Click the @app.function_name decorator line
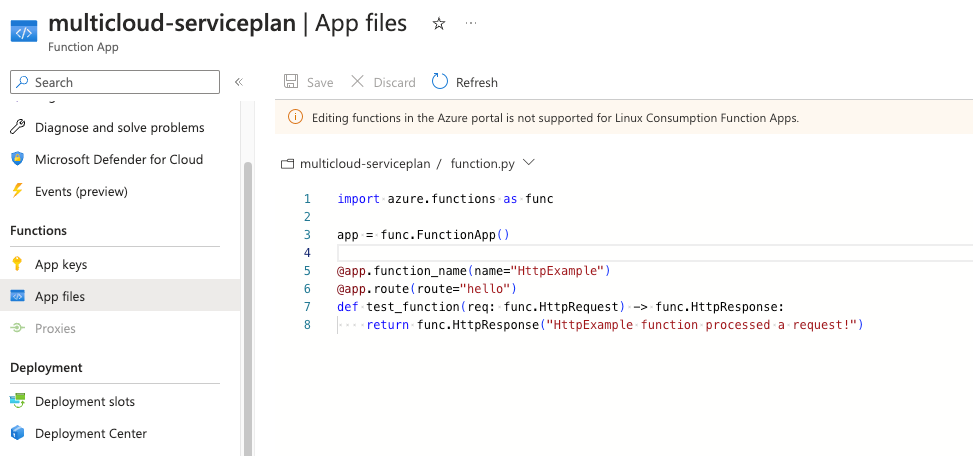 [x=474, y=271]
